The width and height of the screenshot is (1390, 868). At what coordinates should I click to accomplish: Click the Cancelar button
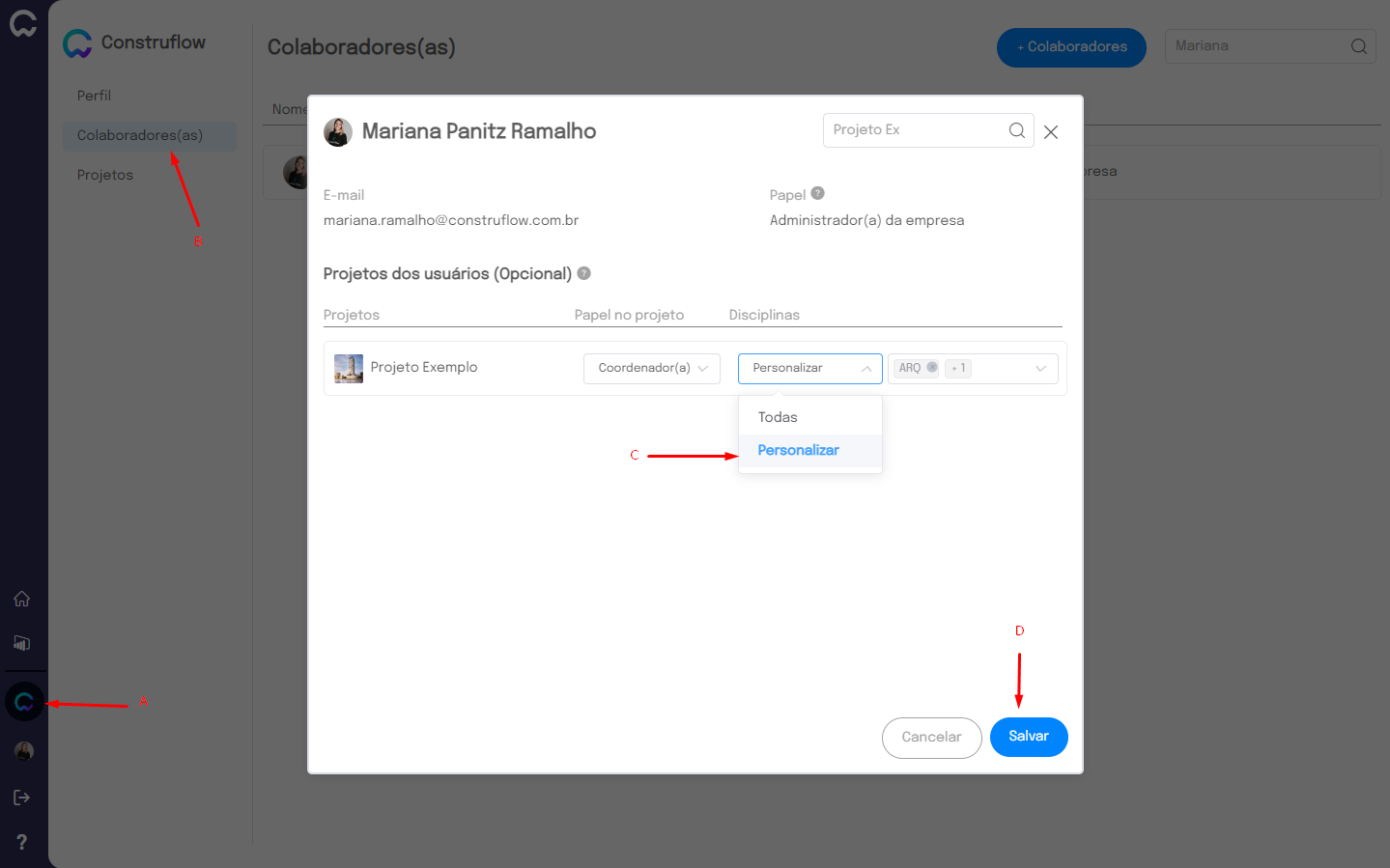[x=931, y=737]
